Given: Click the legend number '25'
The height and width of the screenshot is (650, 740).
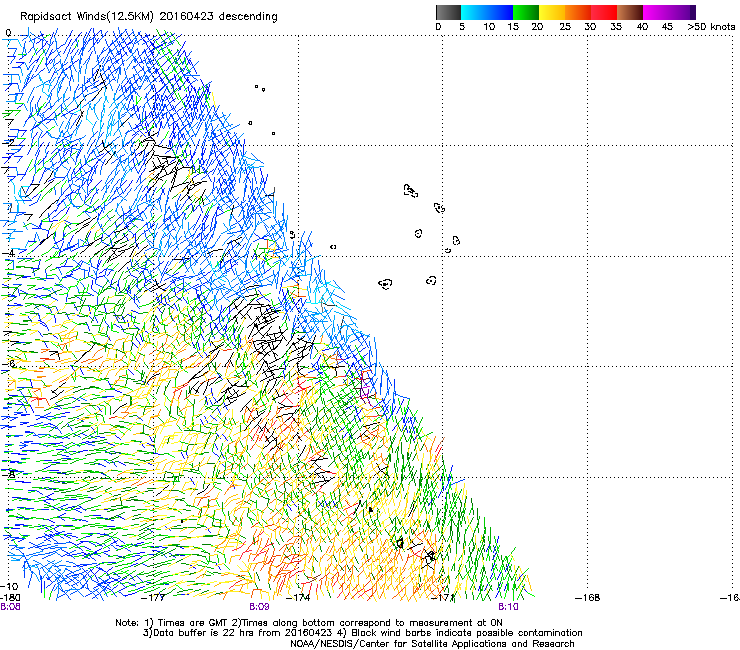Looking at the screenshot, I should click(x=565, y=27).
